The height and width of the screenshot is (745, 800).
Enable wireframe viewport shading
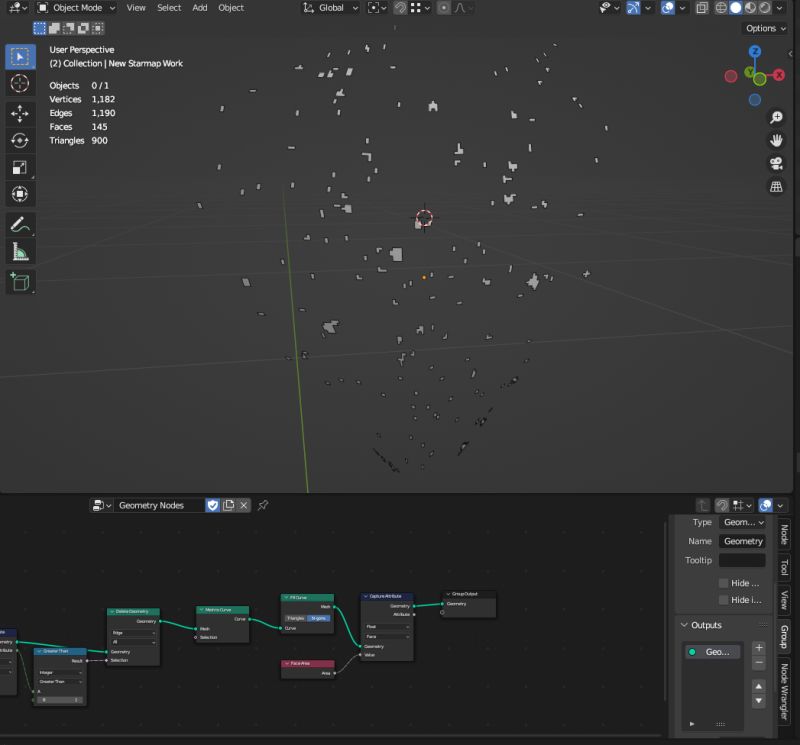(x=720, y=8)
